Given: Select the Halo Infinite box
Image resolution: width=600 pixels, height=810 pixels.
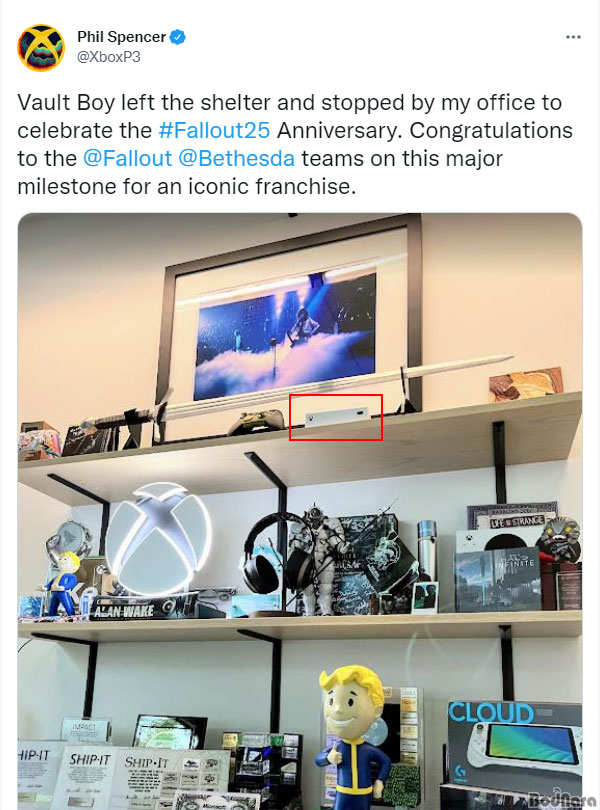Looking at the screenshot, I should [498, 579].
